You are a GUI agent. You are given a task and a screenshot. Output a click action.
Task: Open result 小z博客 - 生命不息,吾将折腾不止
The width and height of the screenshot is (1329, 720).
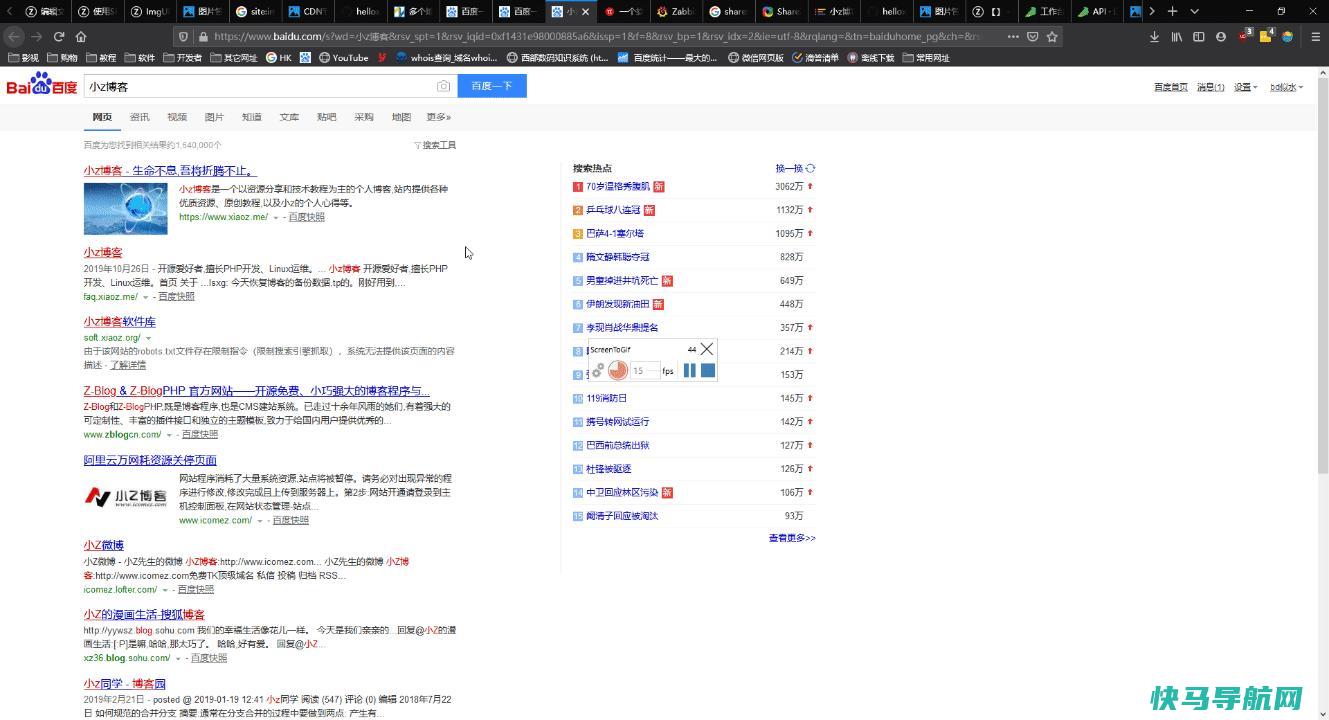170,171
